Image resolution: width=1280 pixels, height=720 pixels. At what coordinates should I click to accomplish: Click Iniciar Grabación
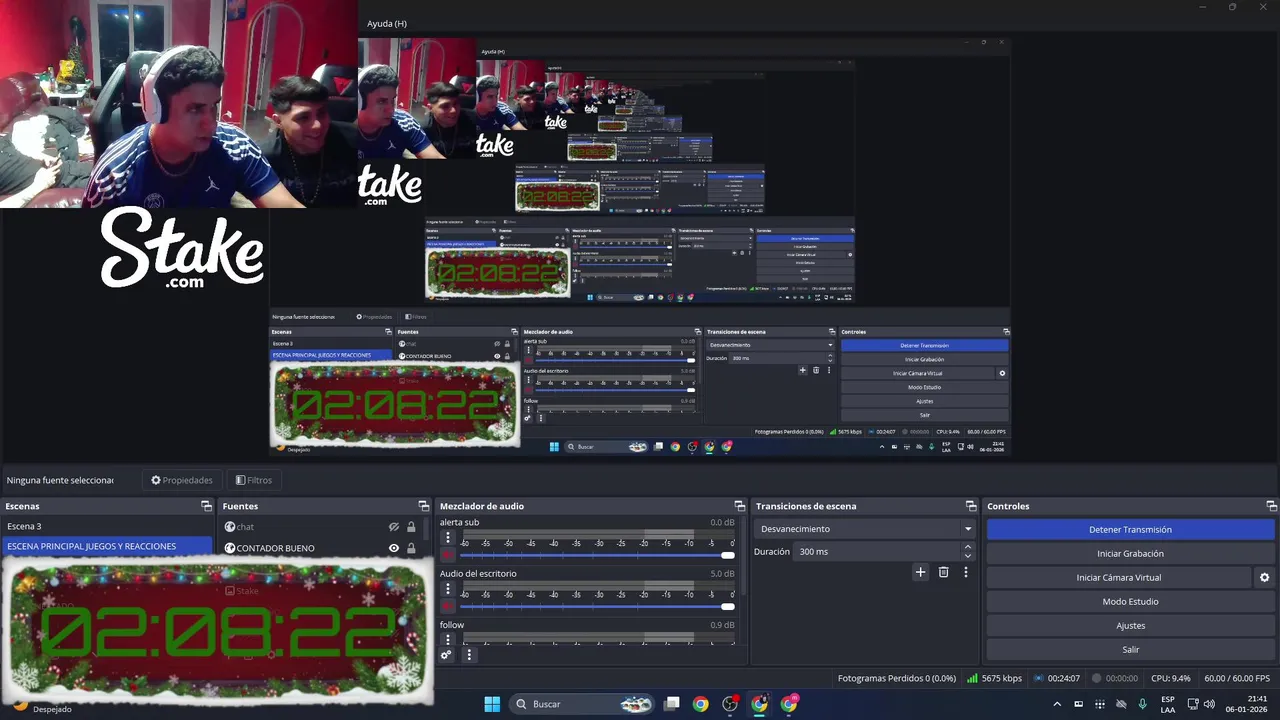(x=1130, y=554)
